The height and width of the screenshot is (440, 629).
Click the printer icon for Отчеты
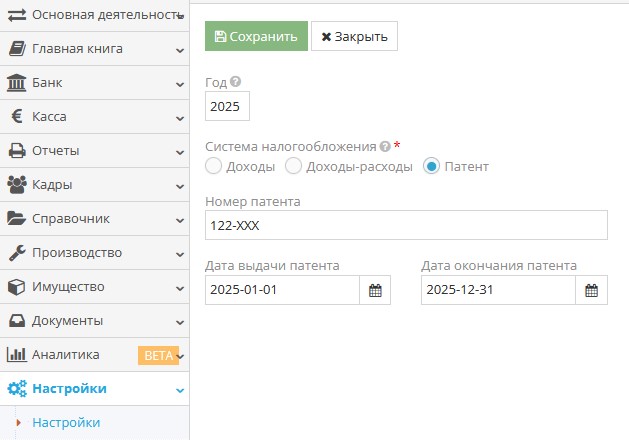pos(17,151)
